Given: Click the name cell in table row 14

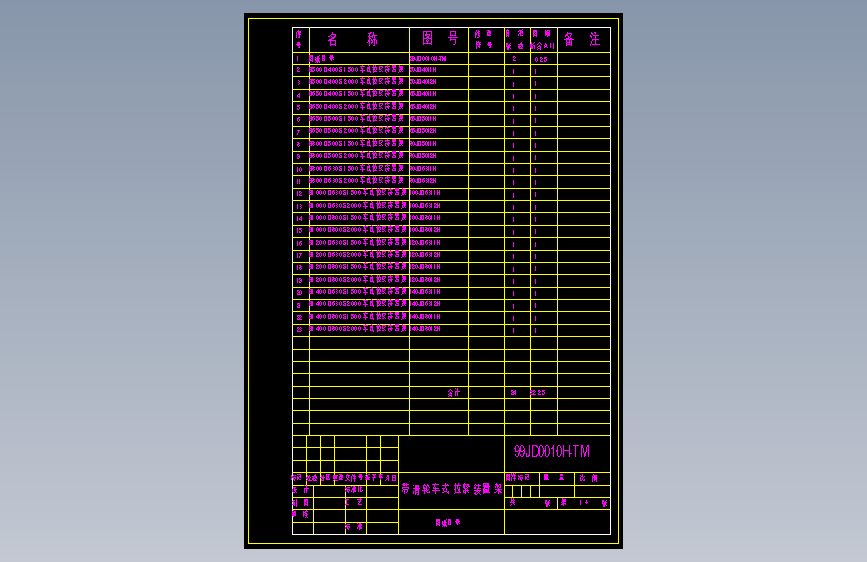Looking at the screenshot, I should [359, 218].
